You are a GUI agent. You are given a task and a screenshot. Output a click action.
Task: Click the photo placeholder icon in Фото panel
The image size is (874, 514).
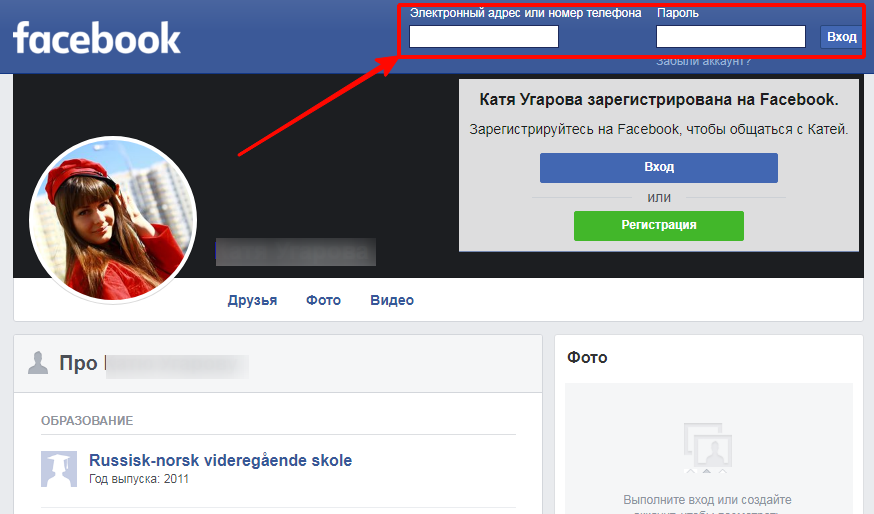coord(708,448)
